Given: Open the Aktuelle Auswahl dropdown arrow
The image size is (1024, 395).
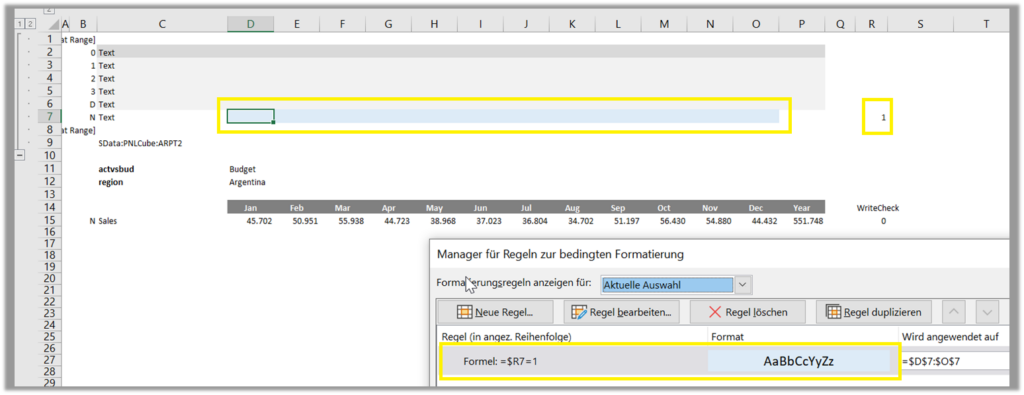Looking at the screenshot, I should pyautogui.click(x=743, y=285).
